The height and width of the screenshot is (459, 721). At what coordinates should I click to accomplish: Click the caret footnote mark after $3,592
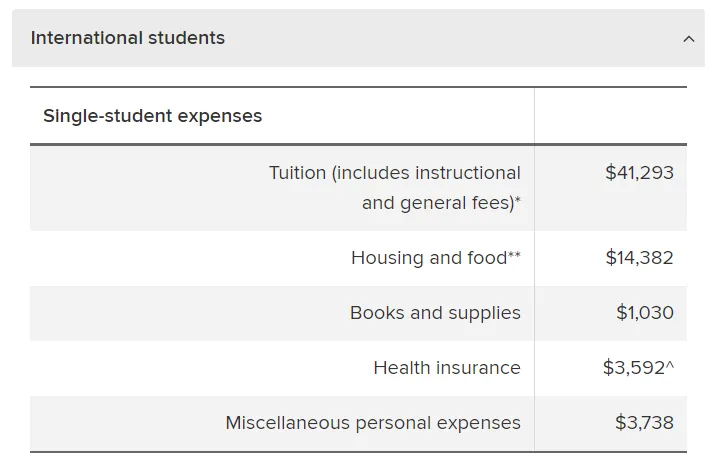(x=670, y=366)
